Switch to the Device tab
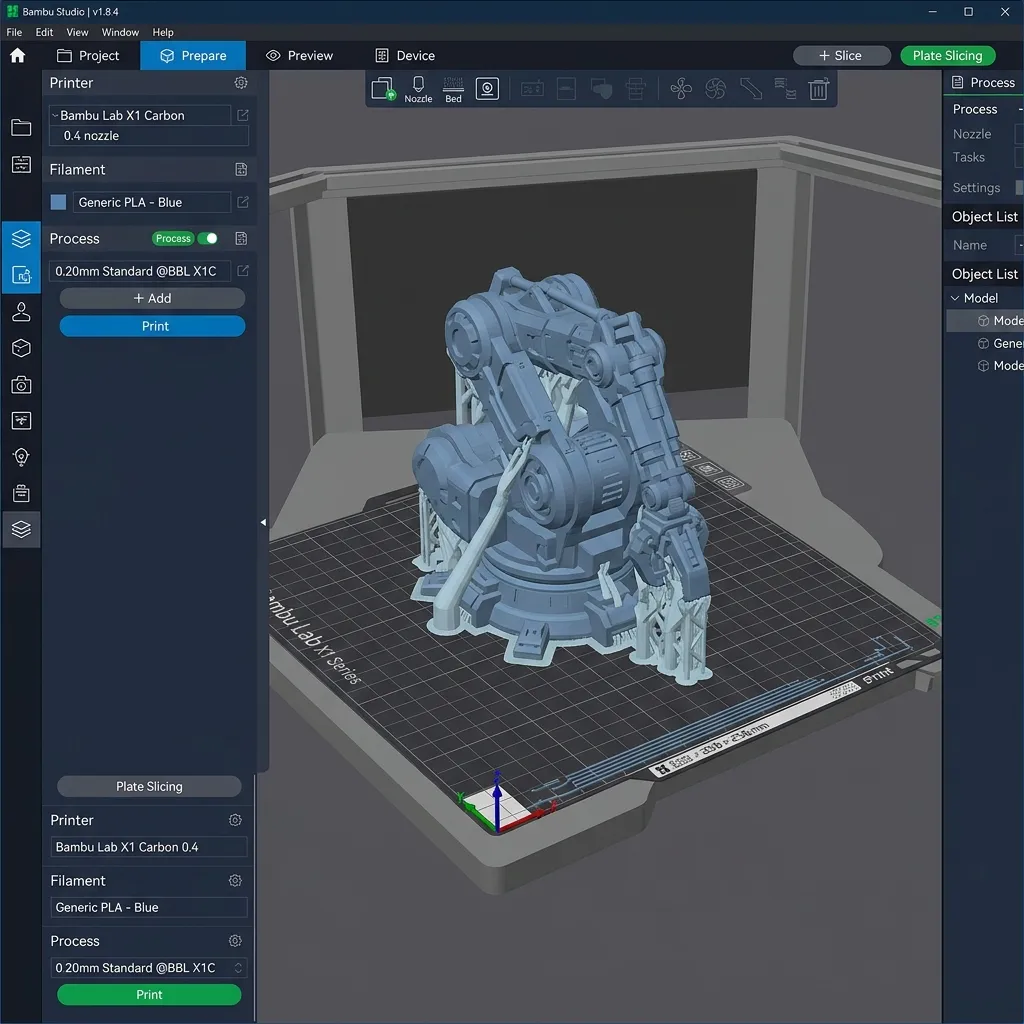This screenshot has width=1024, height=1024. (406, 56)
